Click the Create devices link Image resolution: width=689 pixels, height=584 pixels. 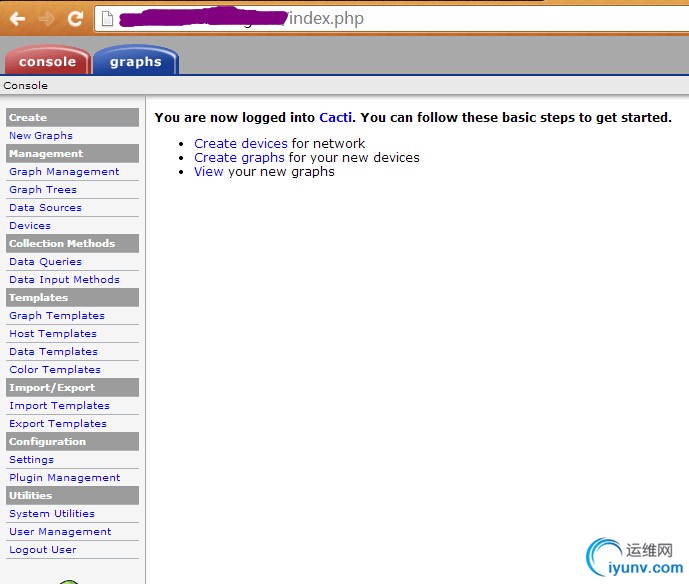click(241, 143)
